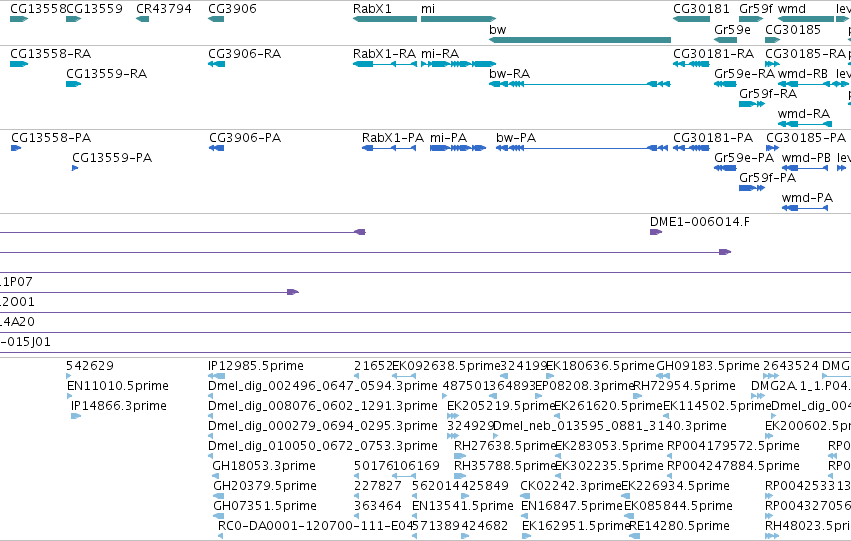Click the CG3906 gene label
851x541 pixels.
[x=232, y=9]
